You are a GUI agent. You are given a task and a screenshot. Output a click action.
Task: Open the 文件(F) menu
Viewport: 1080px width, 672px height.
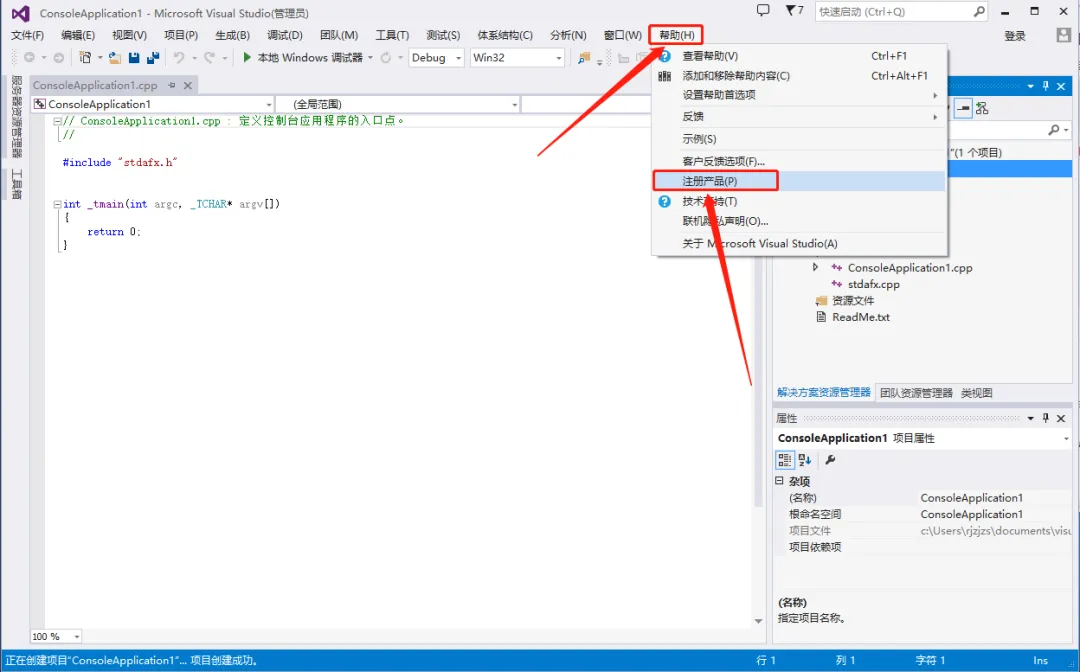[x=28, y=35]
